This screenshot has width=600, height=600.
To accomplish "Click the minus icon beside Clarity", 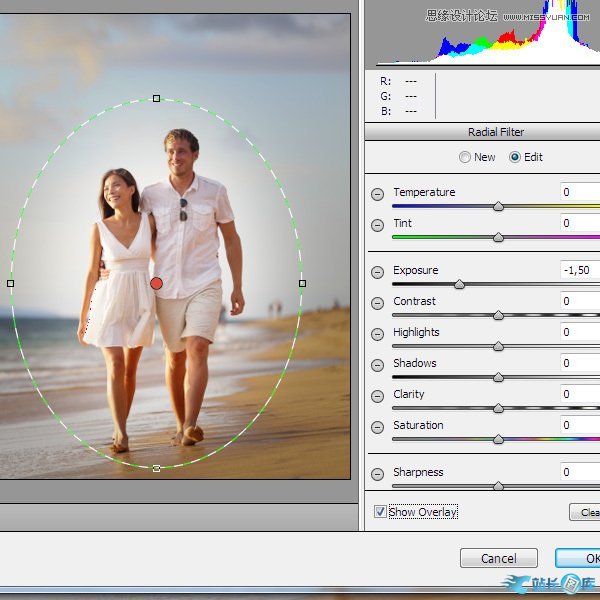I will (377, 396).
